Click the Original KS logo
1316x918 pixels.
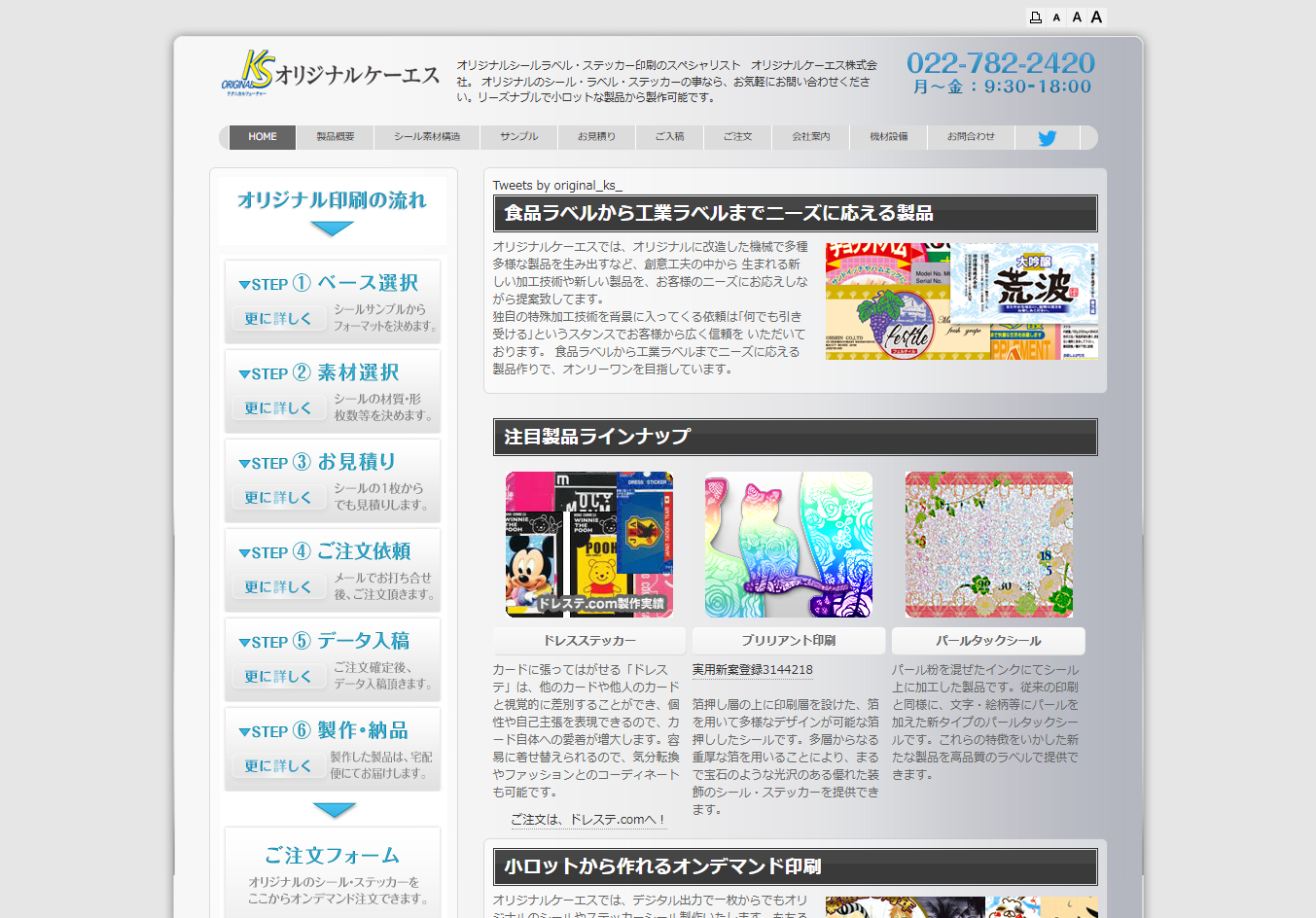click(331, 73)
